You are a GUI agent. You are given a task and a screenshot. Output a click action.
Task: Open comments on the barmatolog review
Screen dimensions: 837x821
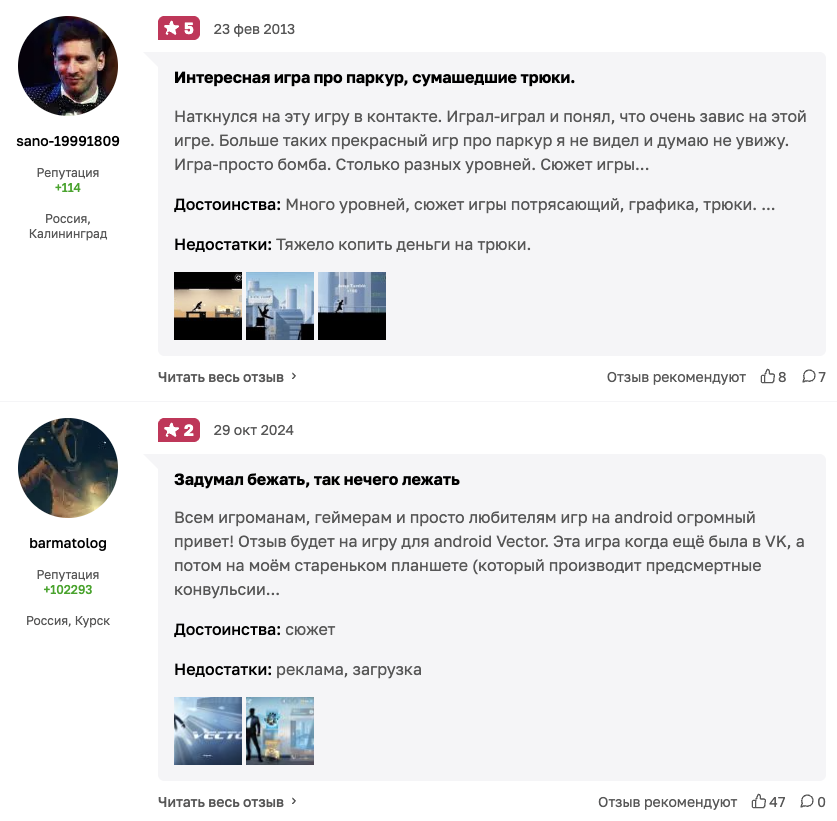click(x=807, y=802)
